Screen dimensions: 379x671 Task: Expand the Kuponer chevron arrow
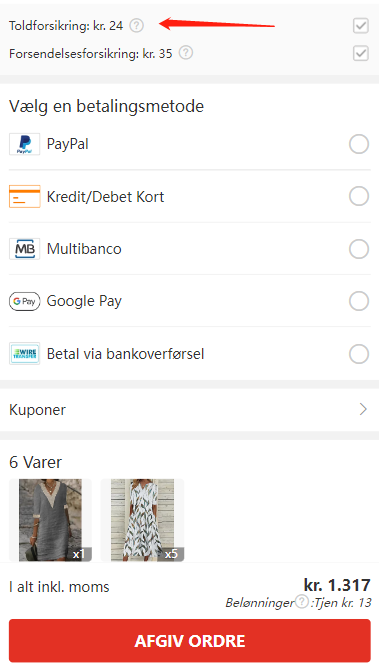tap(363, 410)
